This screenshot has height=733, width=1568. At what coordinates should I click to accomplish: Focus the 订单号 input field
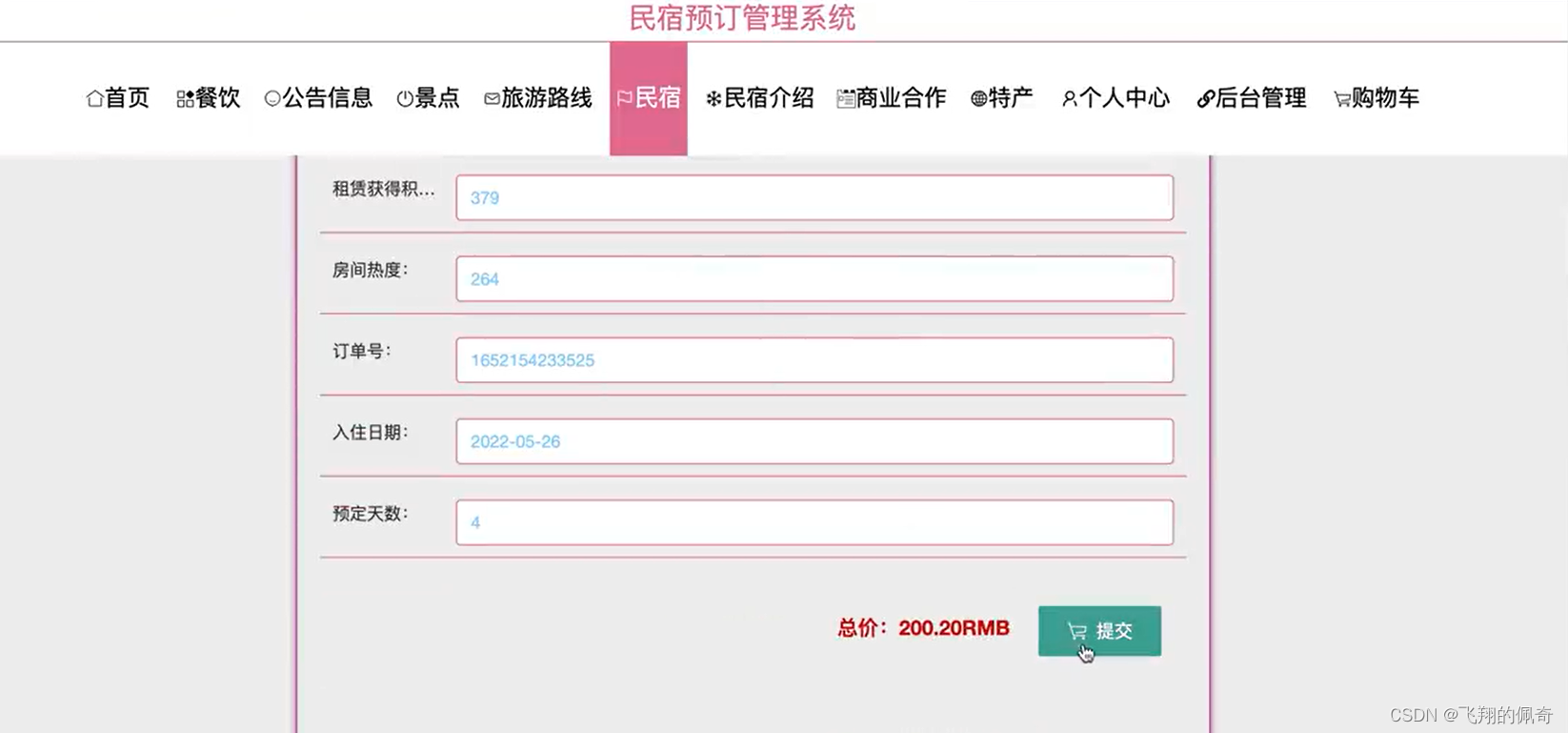[x=814, y=359]
